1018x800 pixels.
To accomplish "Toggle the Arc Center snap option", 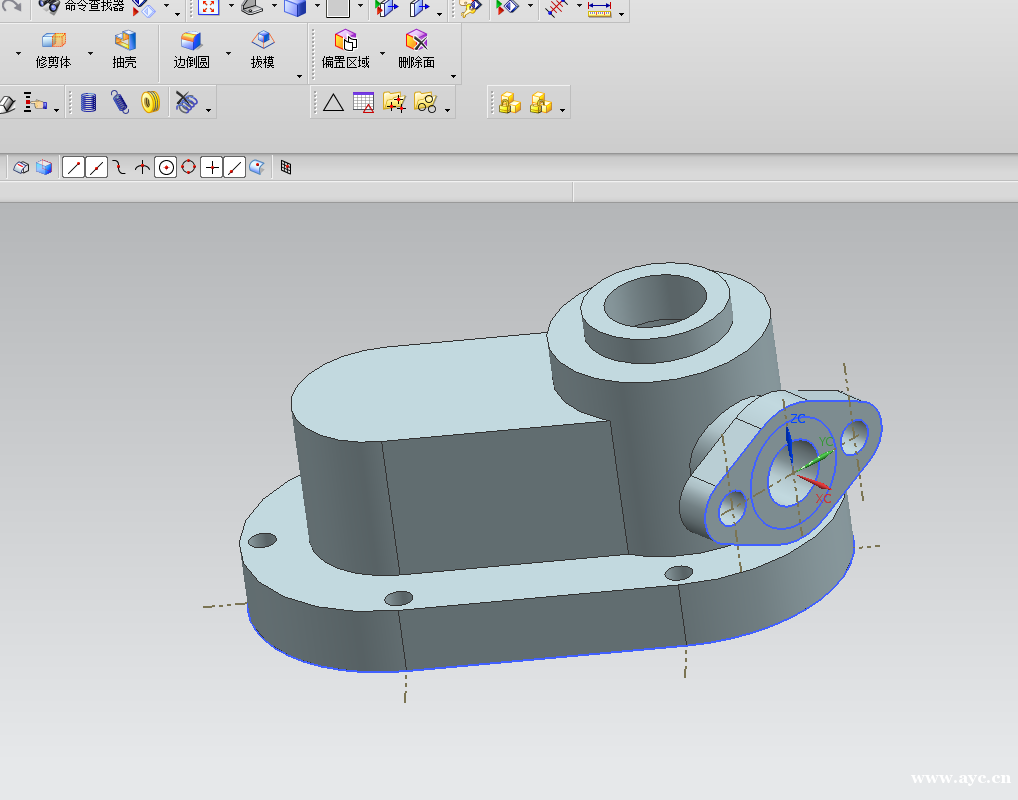I will tap(166, 168).
